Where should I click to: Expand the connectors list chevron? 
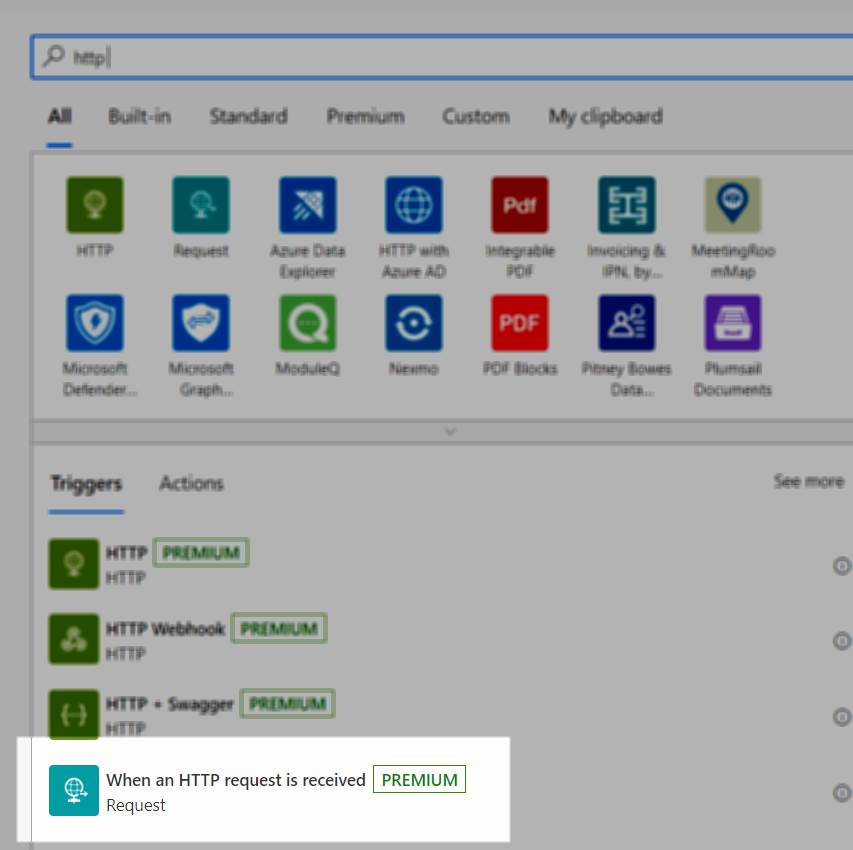[x=450, y=432]
